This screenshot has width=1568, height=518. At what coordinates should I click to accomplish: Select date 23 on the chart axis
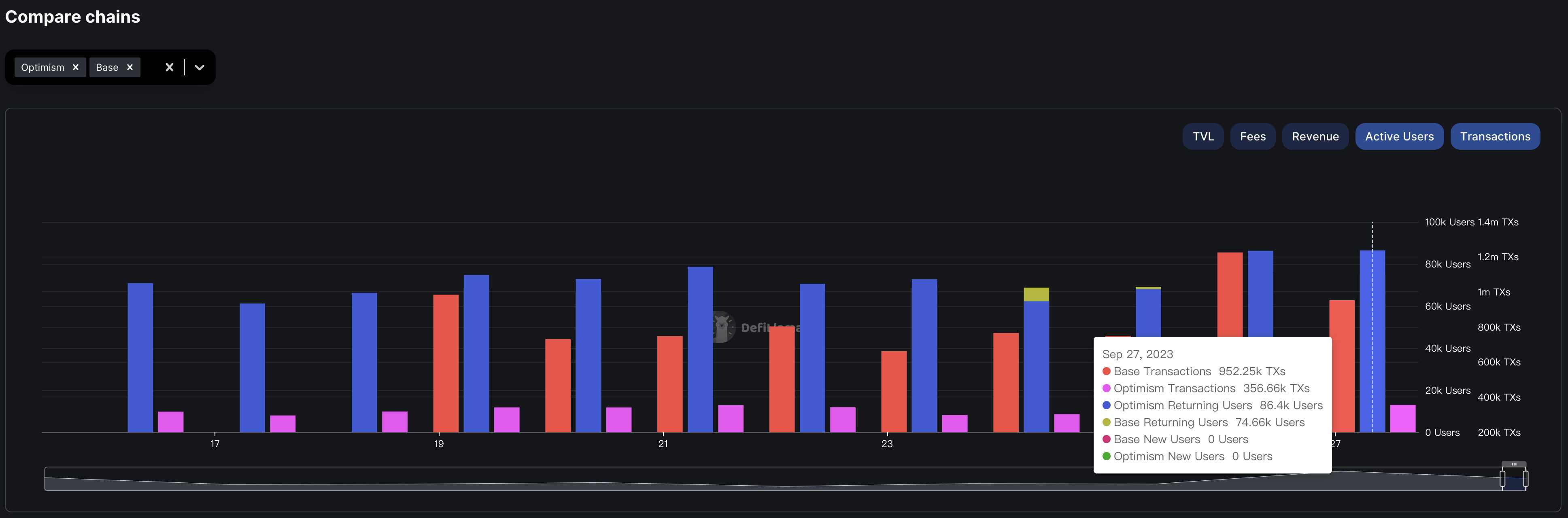[887, 444]
